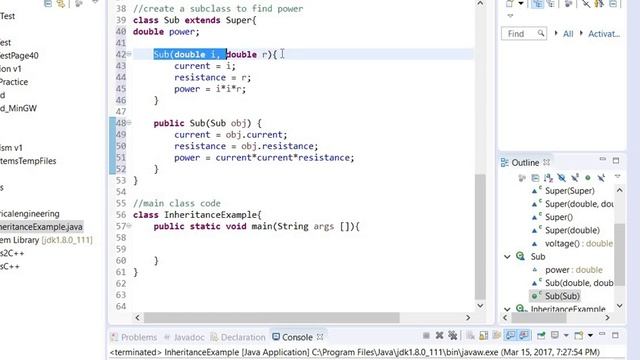Toggle alphabetical Sort in Outline toolbar

[548, 178]
